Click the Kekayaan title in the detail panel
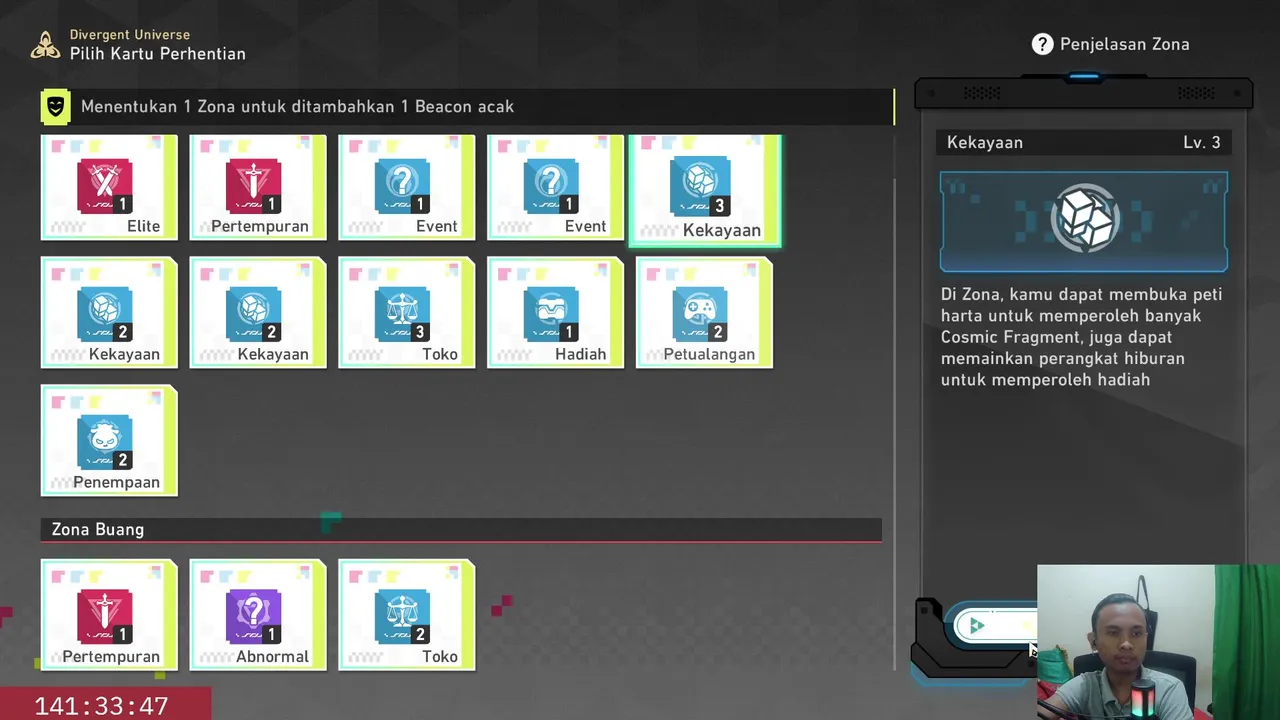 (x=985, y=142)
